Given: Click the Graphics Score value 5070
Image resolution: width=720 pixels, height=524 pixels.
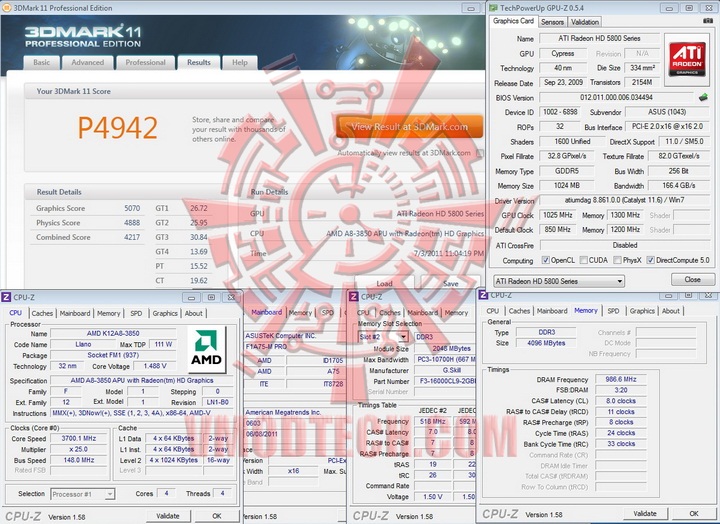Looking at the screenshot, I should click(132, 208).
